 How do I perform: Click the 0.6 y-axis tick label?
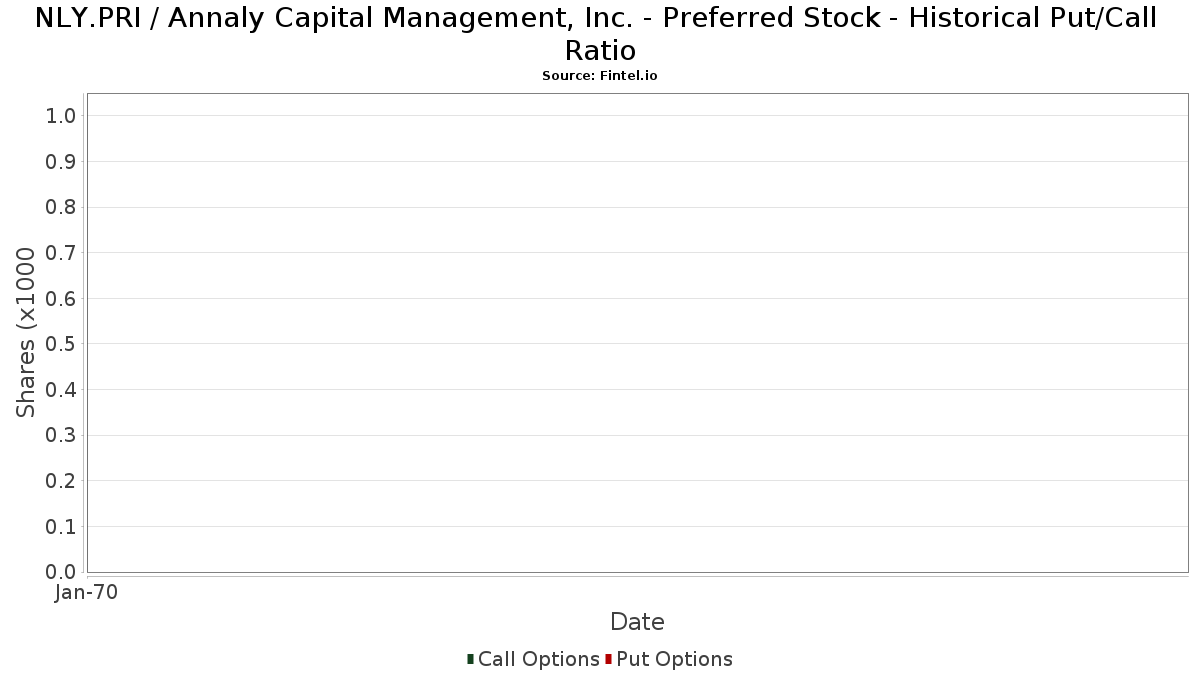click(x=61, y=299)
